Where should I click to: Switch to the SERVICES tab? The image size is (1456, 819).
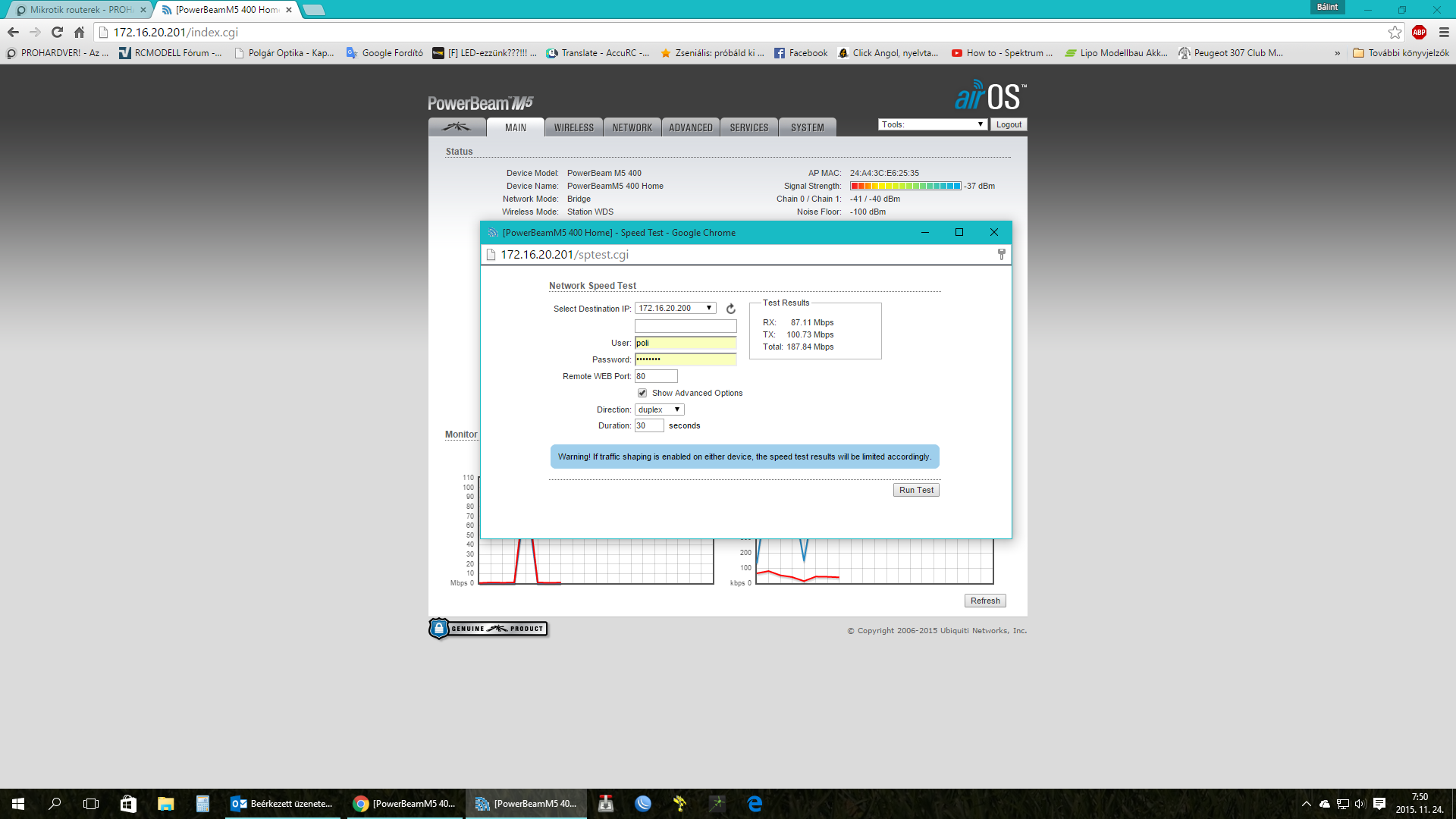coord(749,127)
